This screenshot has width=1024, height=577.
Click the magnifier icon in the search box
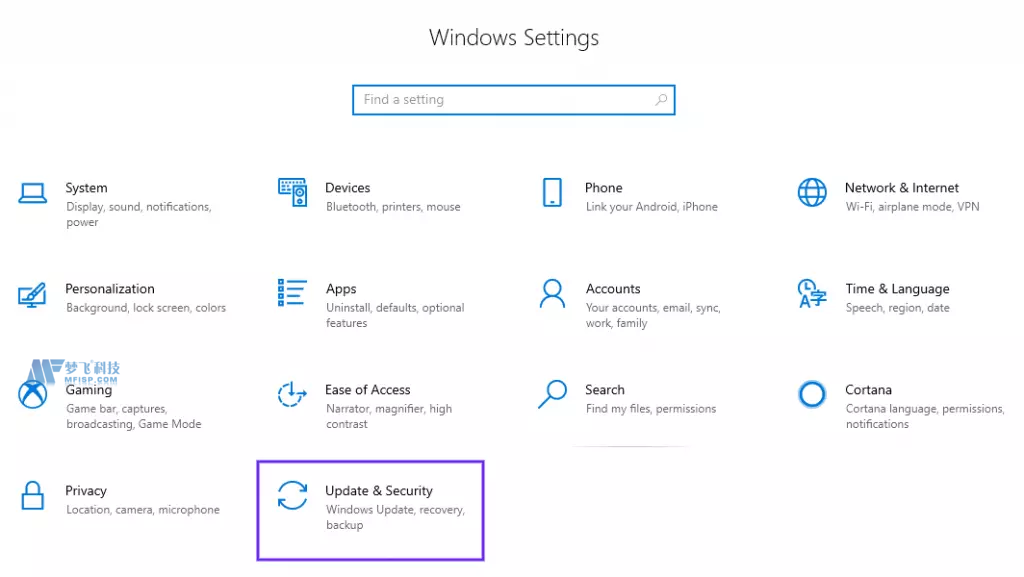point(661,100)
